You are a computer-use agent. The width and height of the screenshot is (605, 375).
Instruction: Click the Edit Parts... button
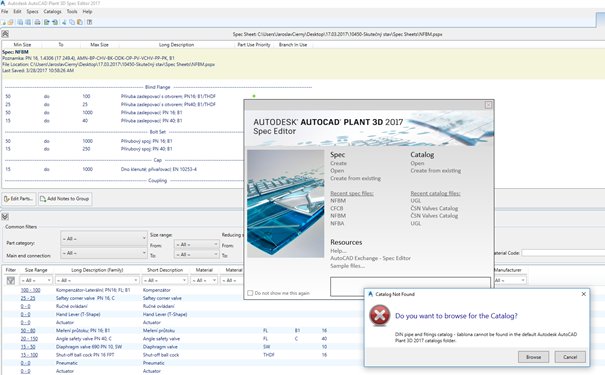point(19,199)
